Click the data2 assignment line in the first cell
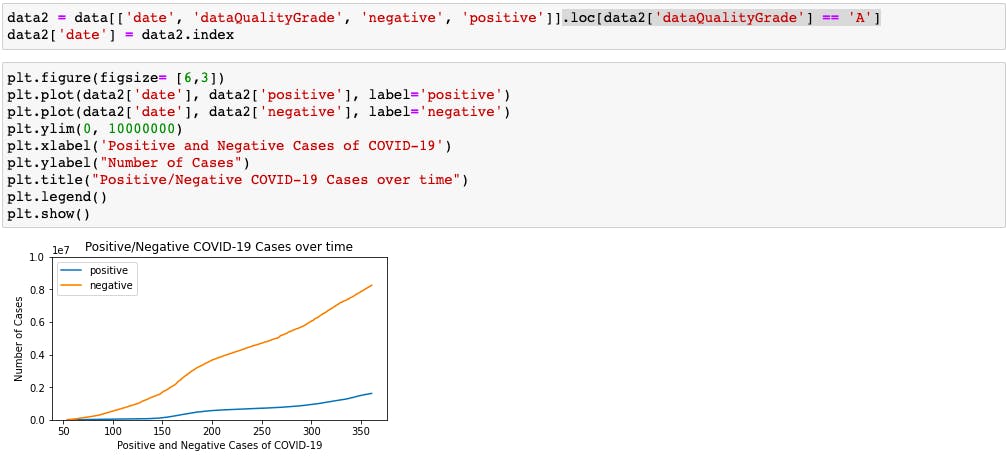 (x=444, y=18)
